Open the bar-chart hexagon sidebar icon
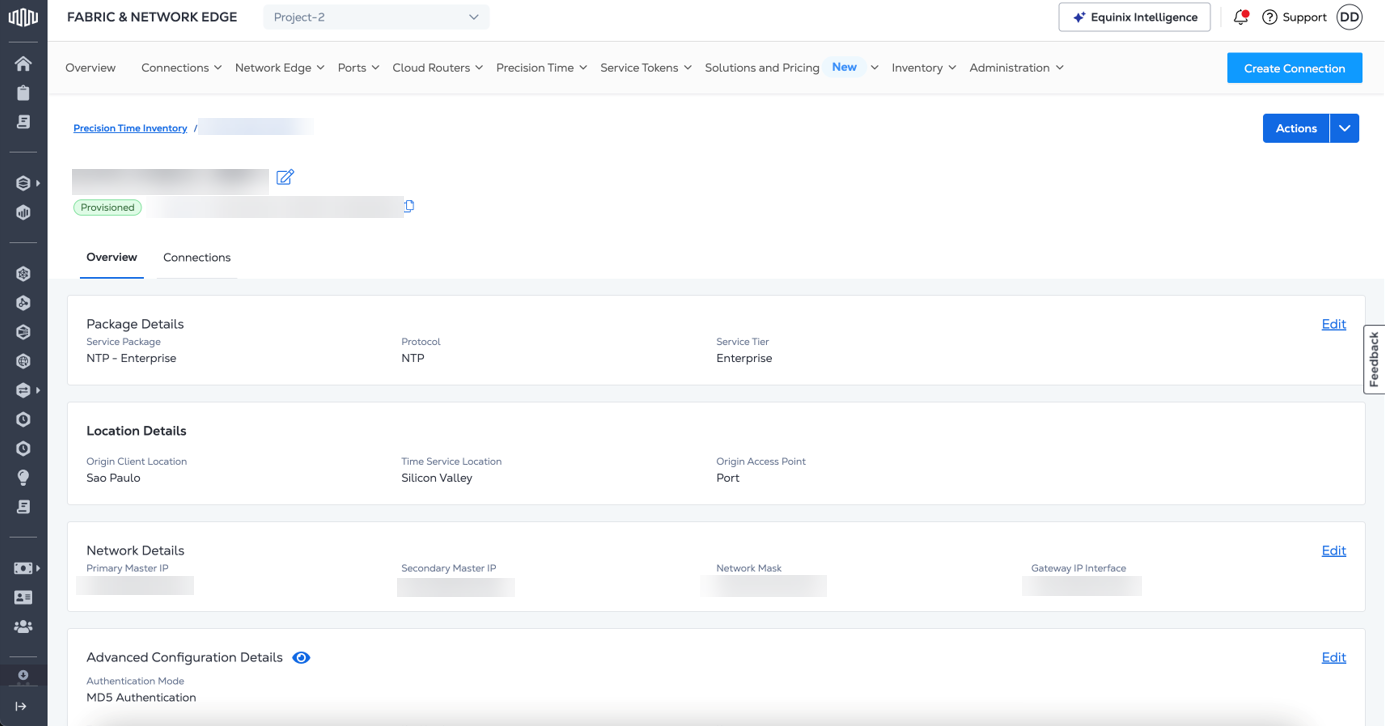The width and height of the screenshot is (1385, 727). click(23, 212)
